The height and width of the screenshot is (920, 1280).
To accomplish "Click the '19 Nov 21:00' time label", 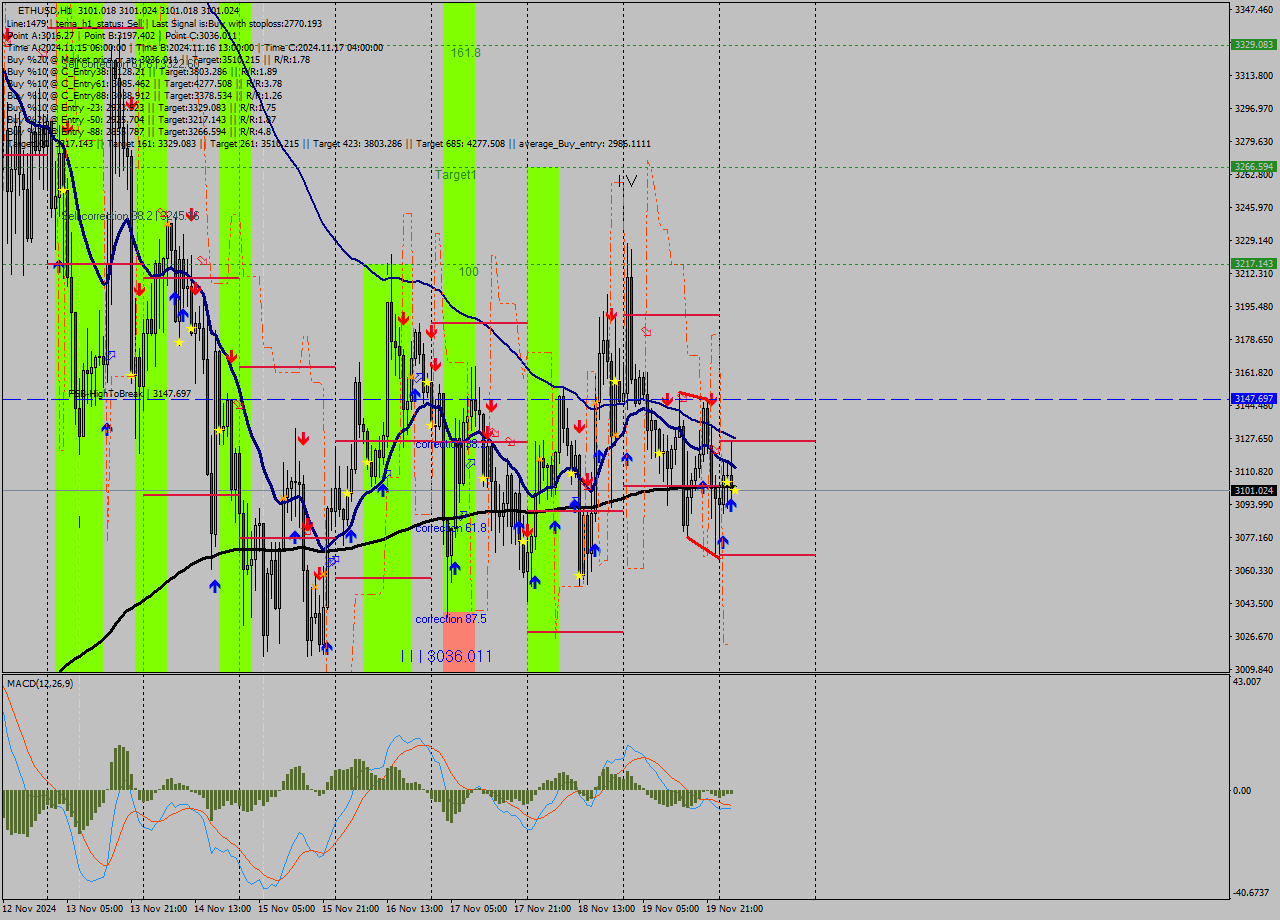I will pos(734,909).
